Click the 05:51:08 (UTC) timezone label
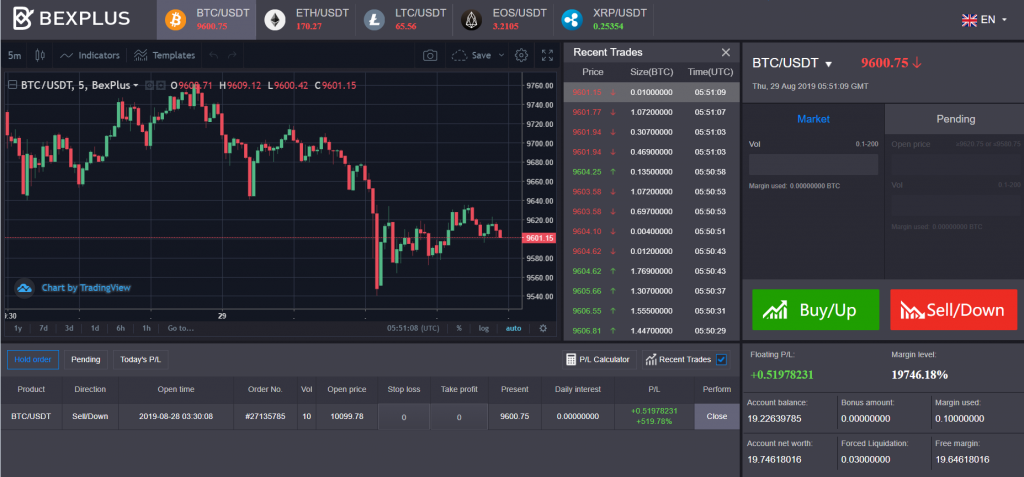This screenshot has width=1024, height=477. [413, 328]
